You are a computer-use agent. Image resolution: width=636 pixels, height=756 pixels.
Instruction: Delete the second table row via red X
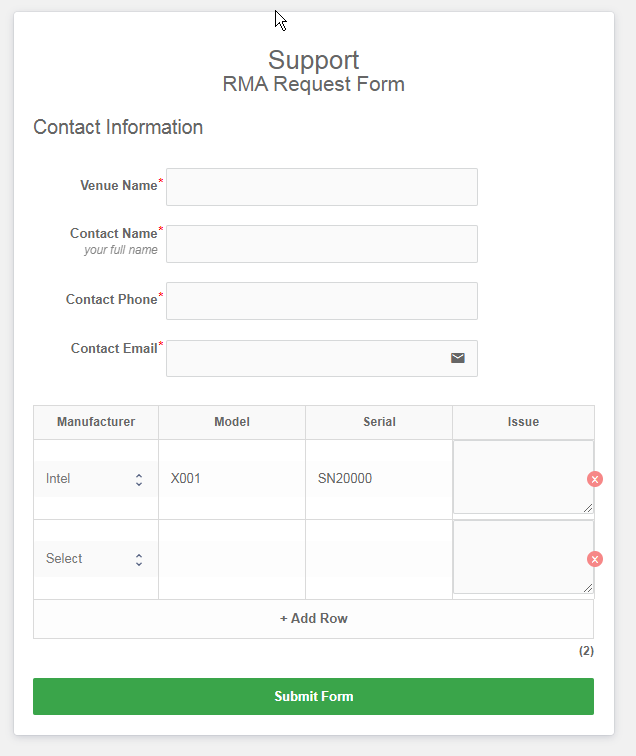pos(595,559)
